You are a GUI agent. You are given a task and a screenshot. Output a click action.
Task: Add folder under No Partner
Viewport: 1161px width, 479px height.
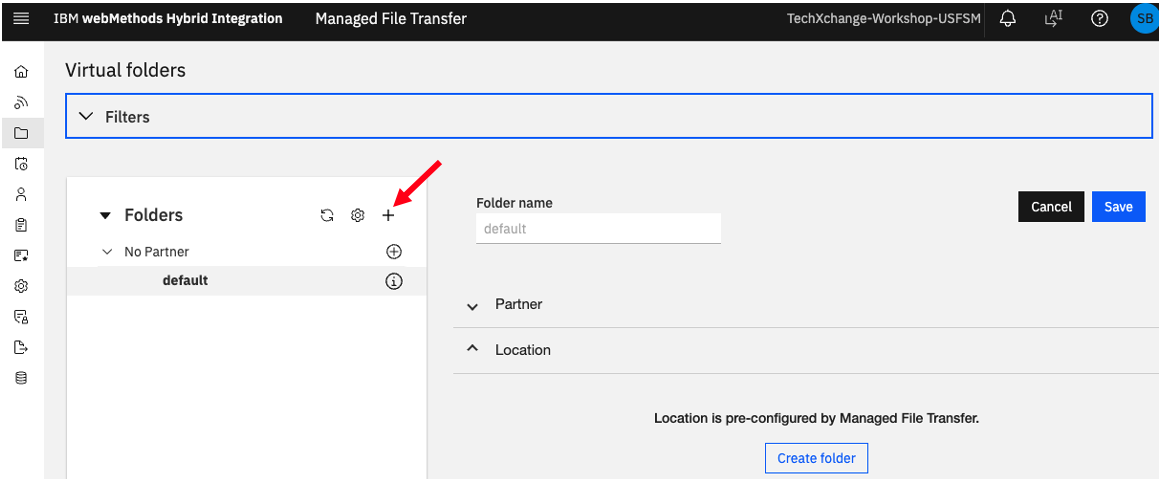[x=394, y=252]
